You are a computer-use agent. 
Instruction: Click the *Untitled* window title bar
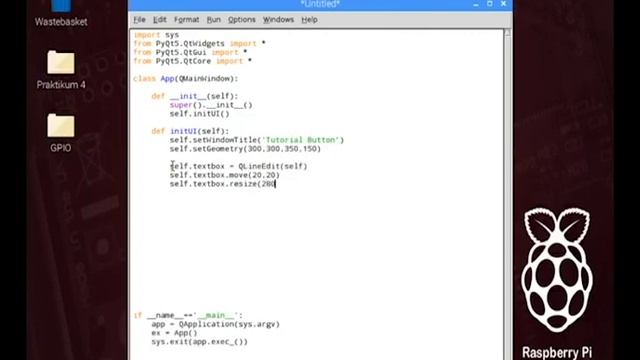tap(320, 4)
